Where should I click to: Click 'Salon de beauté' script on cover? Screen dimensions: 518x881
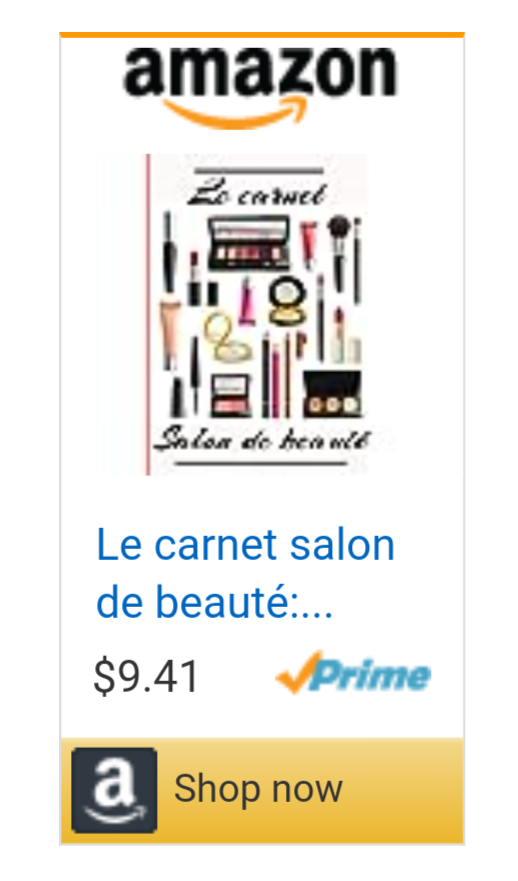(x=262, y=441)
